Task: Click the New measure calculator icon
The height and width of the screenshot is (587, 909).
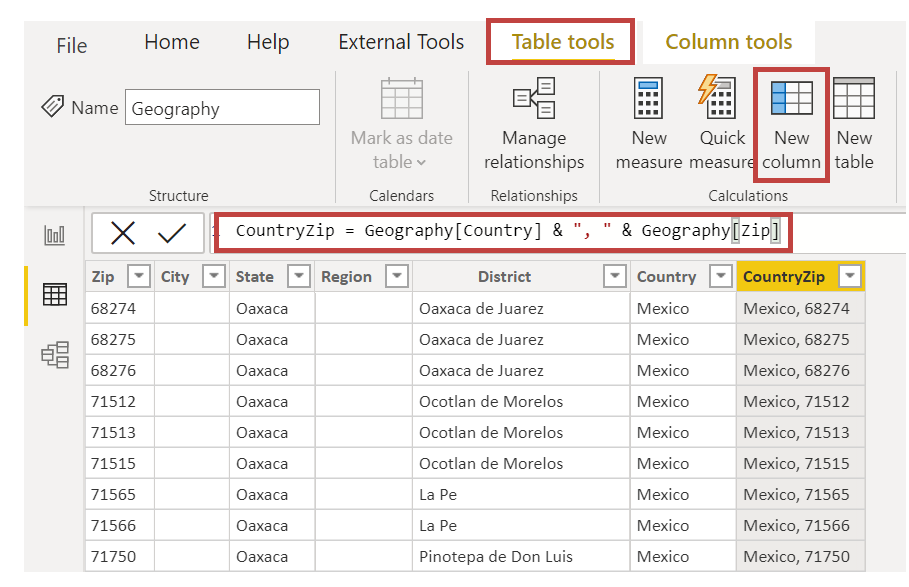Action: pyautogui.click(x=648, y=98)
